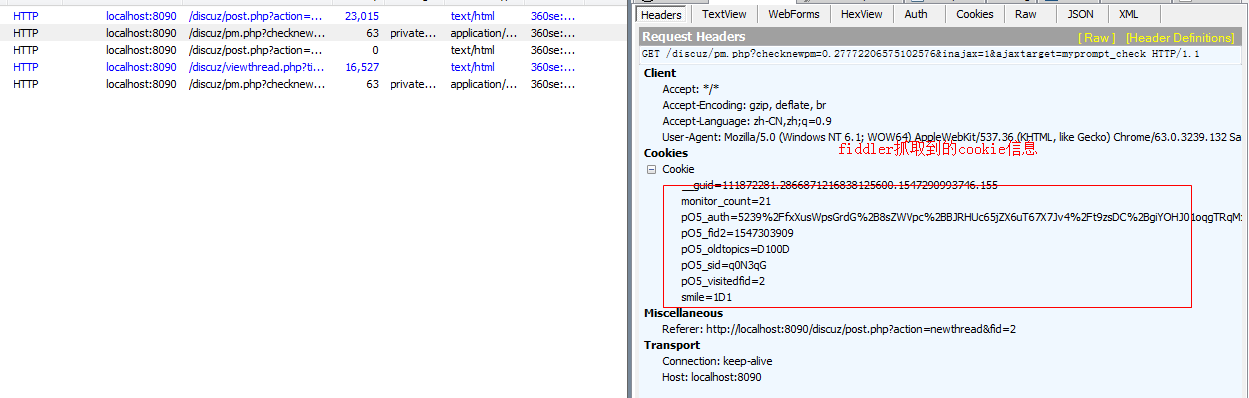This screenshot has height=398, width=1249.
Task: Click the Transport section heading
Action: point(672,345)
